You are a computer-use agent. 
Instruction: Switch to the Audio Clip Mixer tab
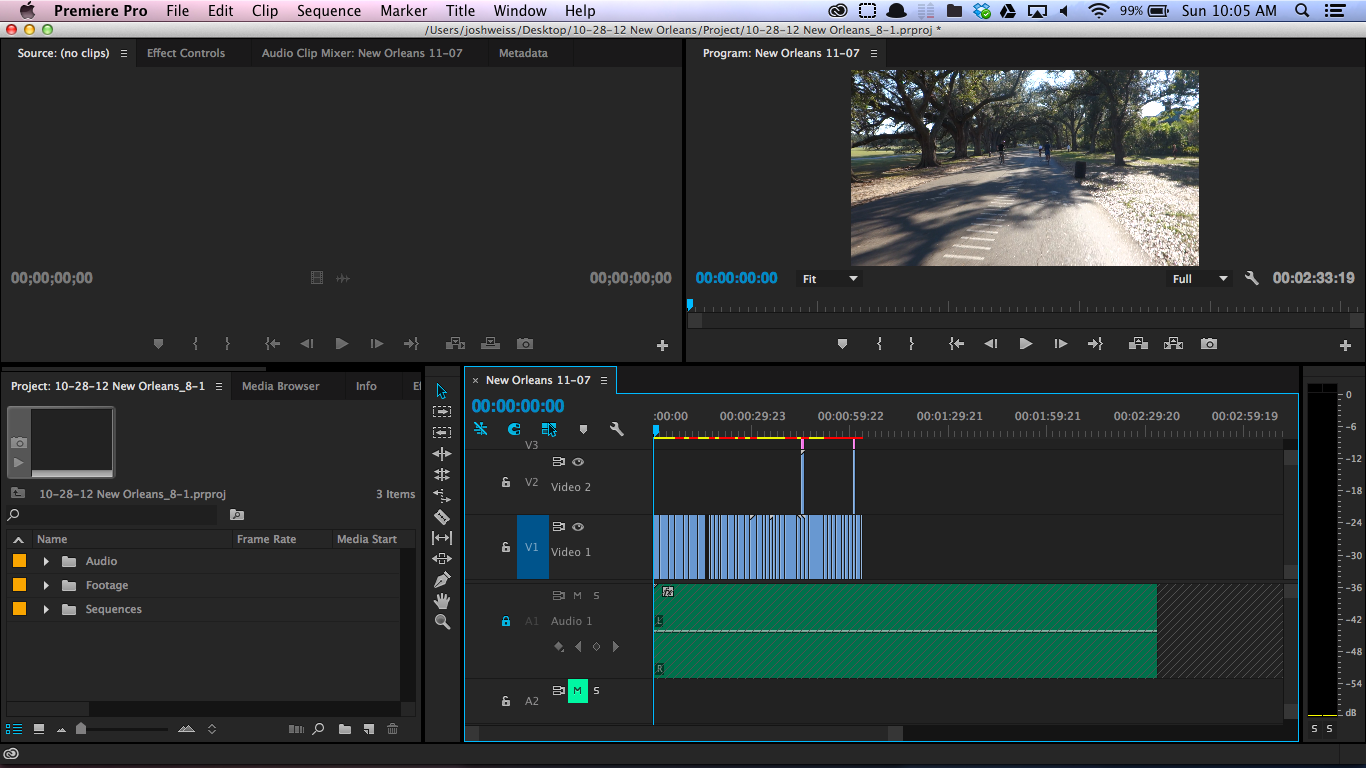tap(362, 53)
